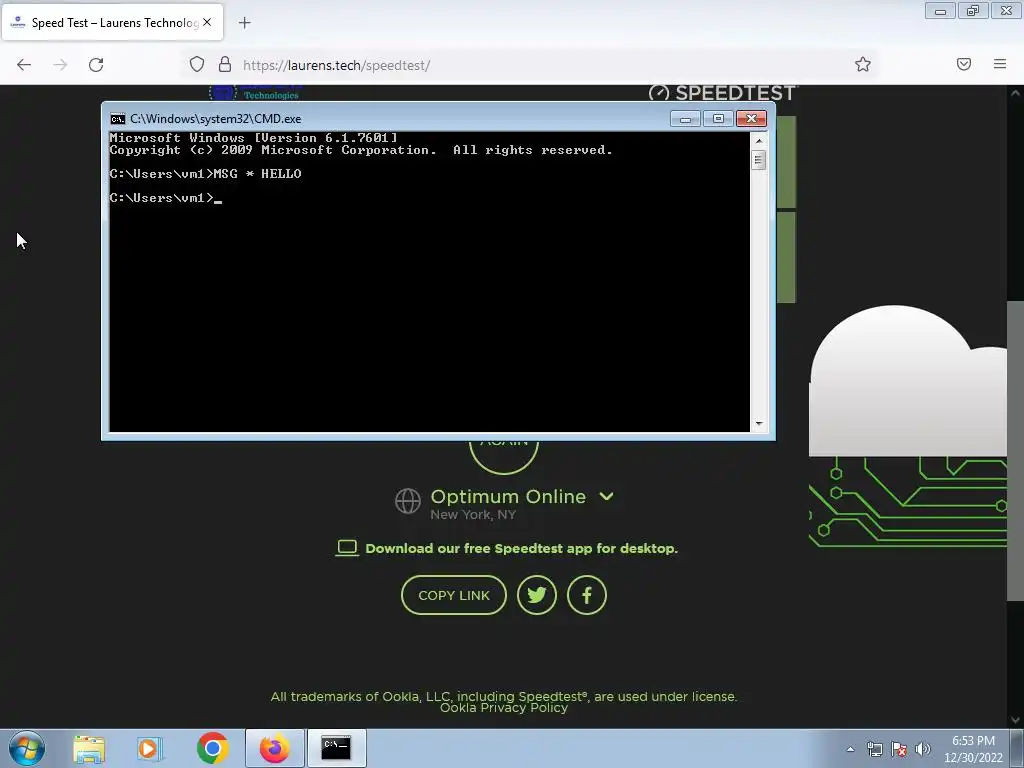Screen dimensions: 1024x768
Task: Reload the page with the refresh icon
Action: [x=96, y=65]
